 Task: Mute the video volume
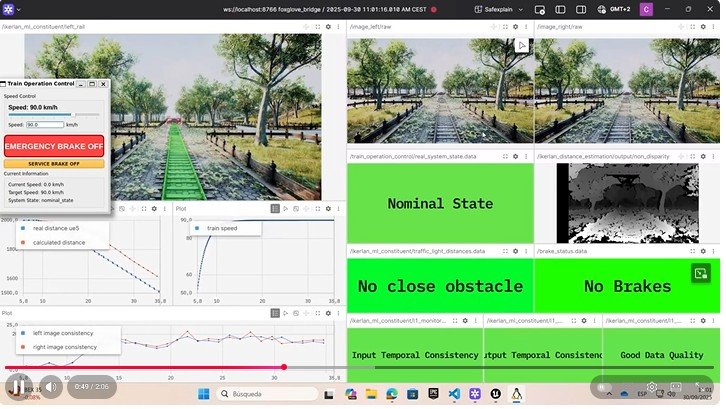tap(47, 386)
